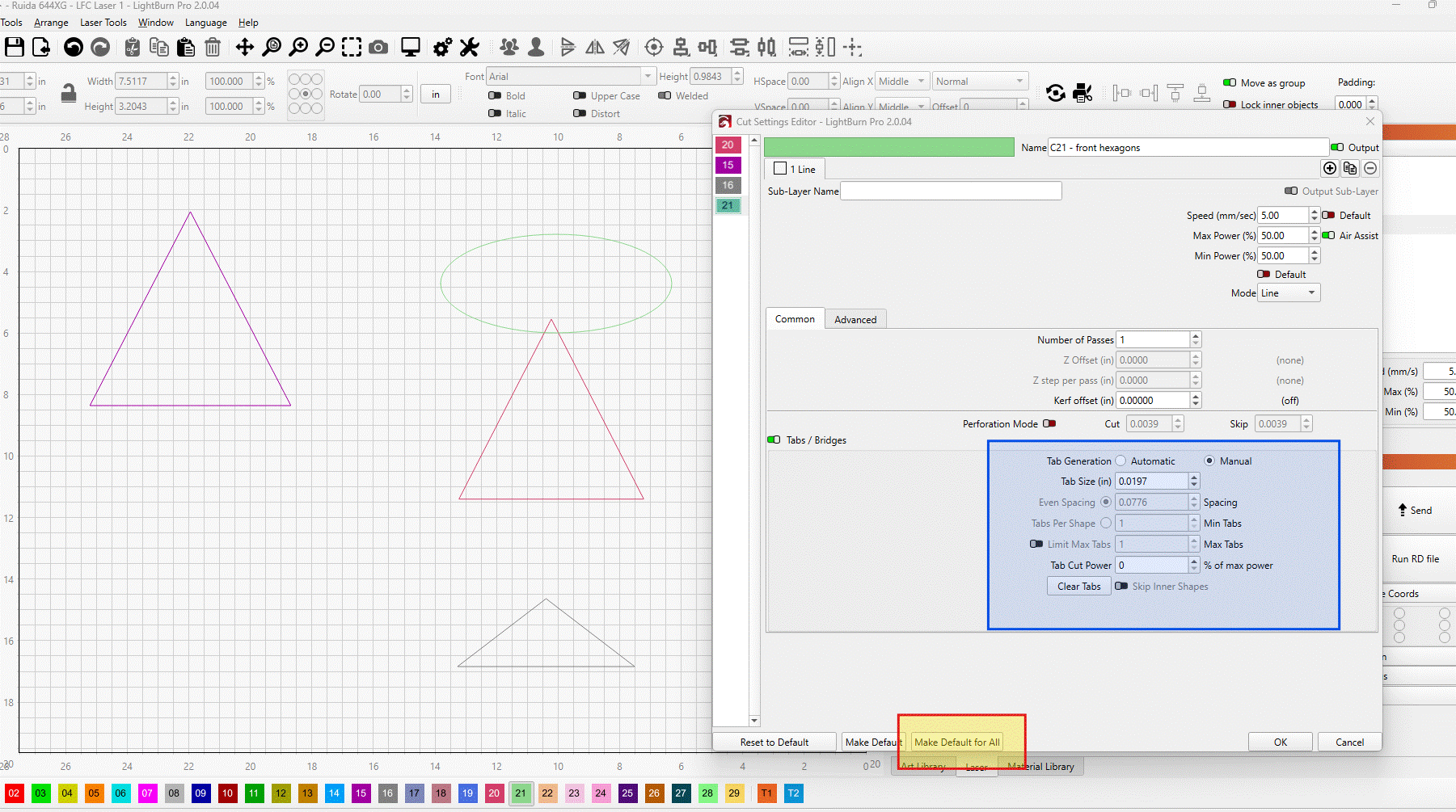The height and width of the screenshot is (812, 1456).
Task: Open the Font dropdown showing Arial
Action: (571, 77)
